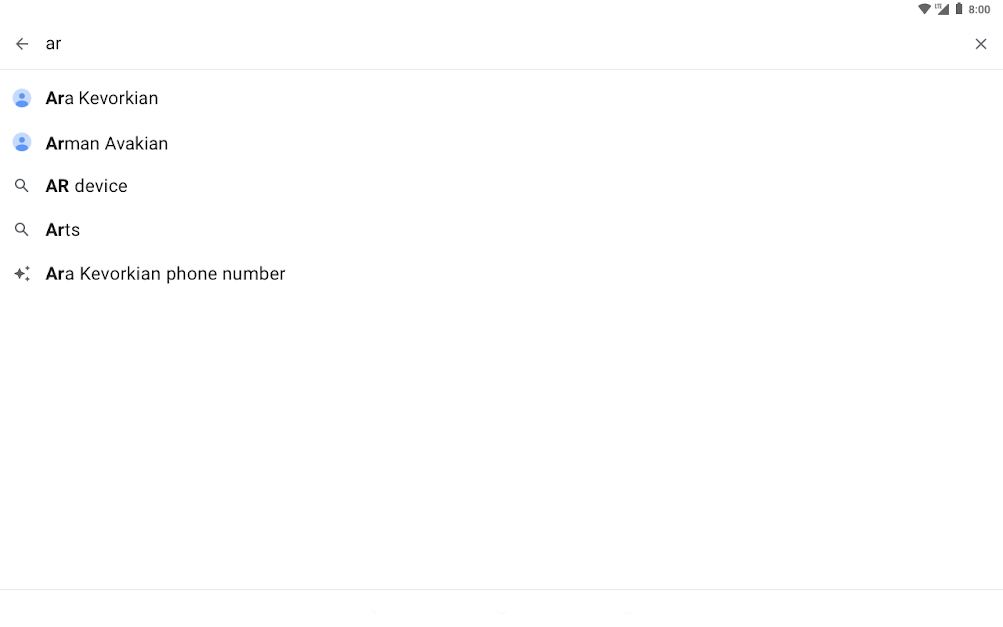Screen dimensions: 1003x627
Task: Go back using the left arrow
Action: point(22,44)
